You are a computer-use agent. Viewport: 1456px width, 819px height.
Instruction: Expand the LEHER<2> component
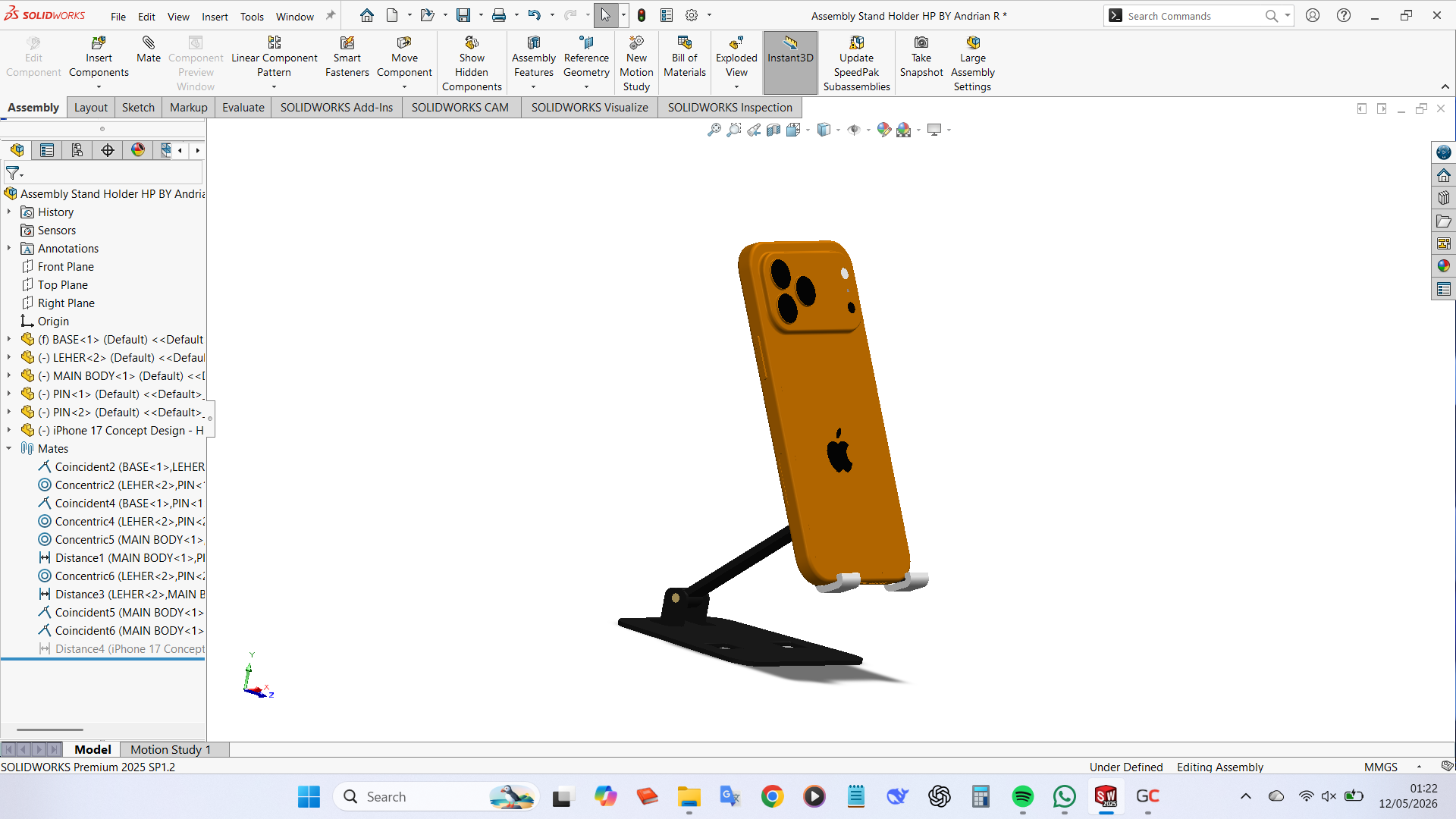[9, 358]
